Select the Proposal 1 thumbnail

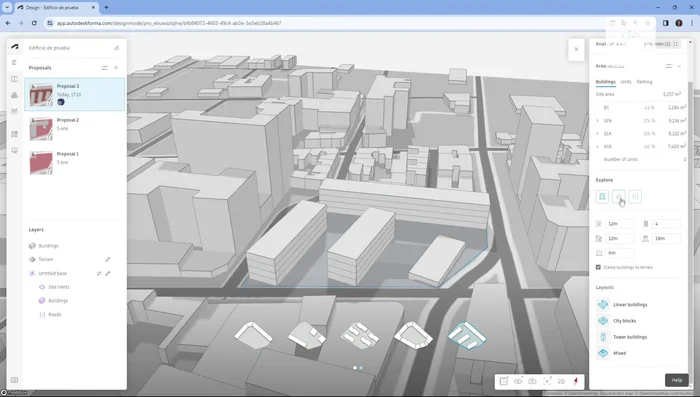pyautogui.click(x=41, y=163)
